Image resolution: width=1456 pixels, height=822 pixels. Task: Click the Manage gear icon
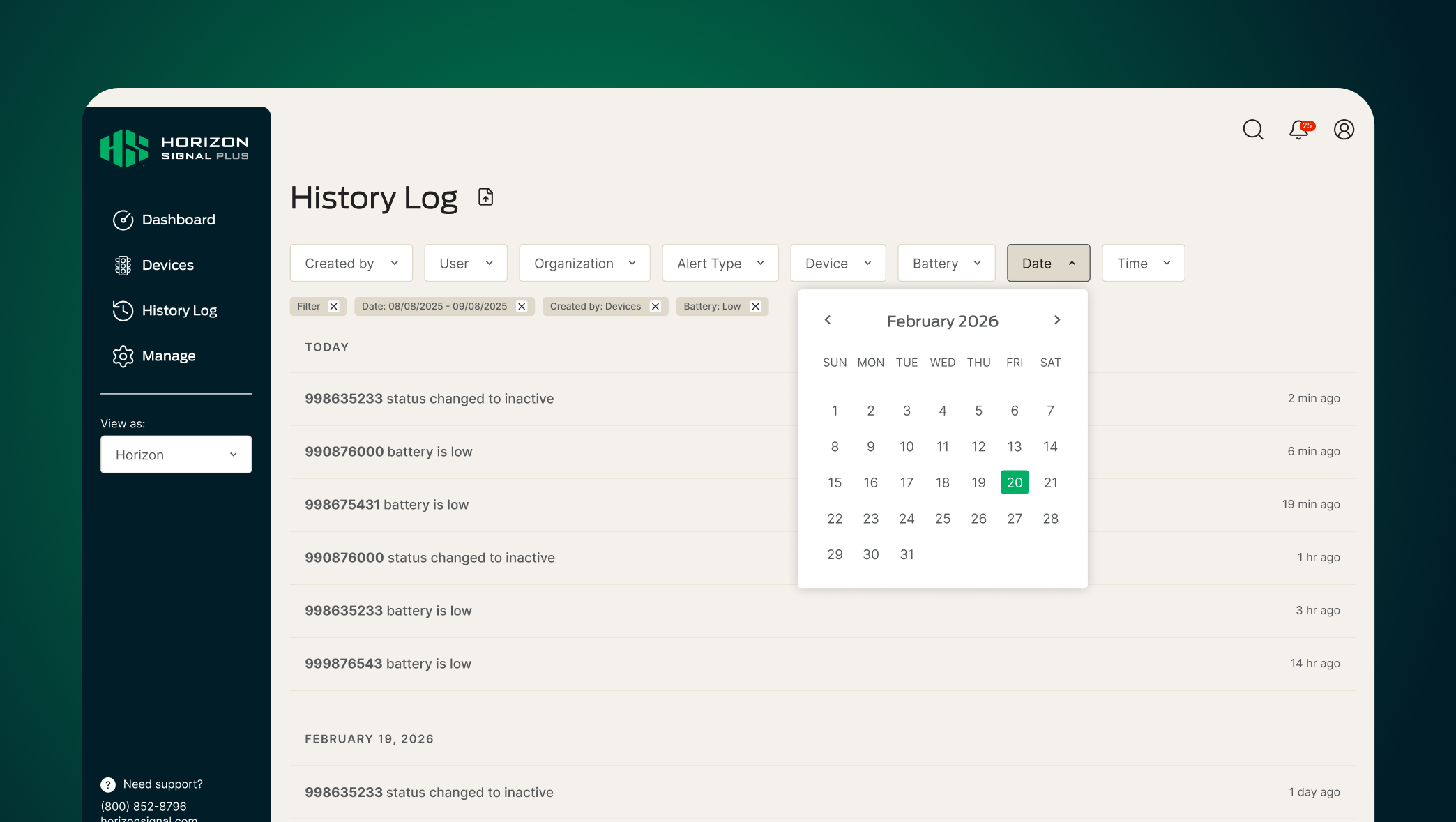[x=123, y=356]
